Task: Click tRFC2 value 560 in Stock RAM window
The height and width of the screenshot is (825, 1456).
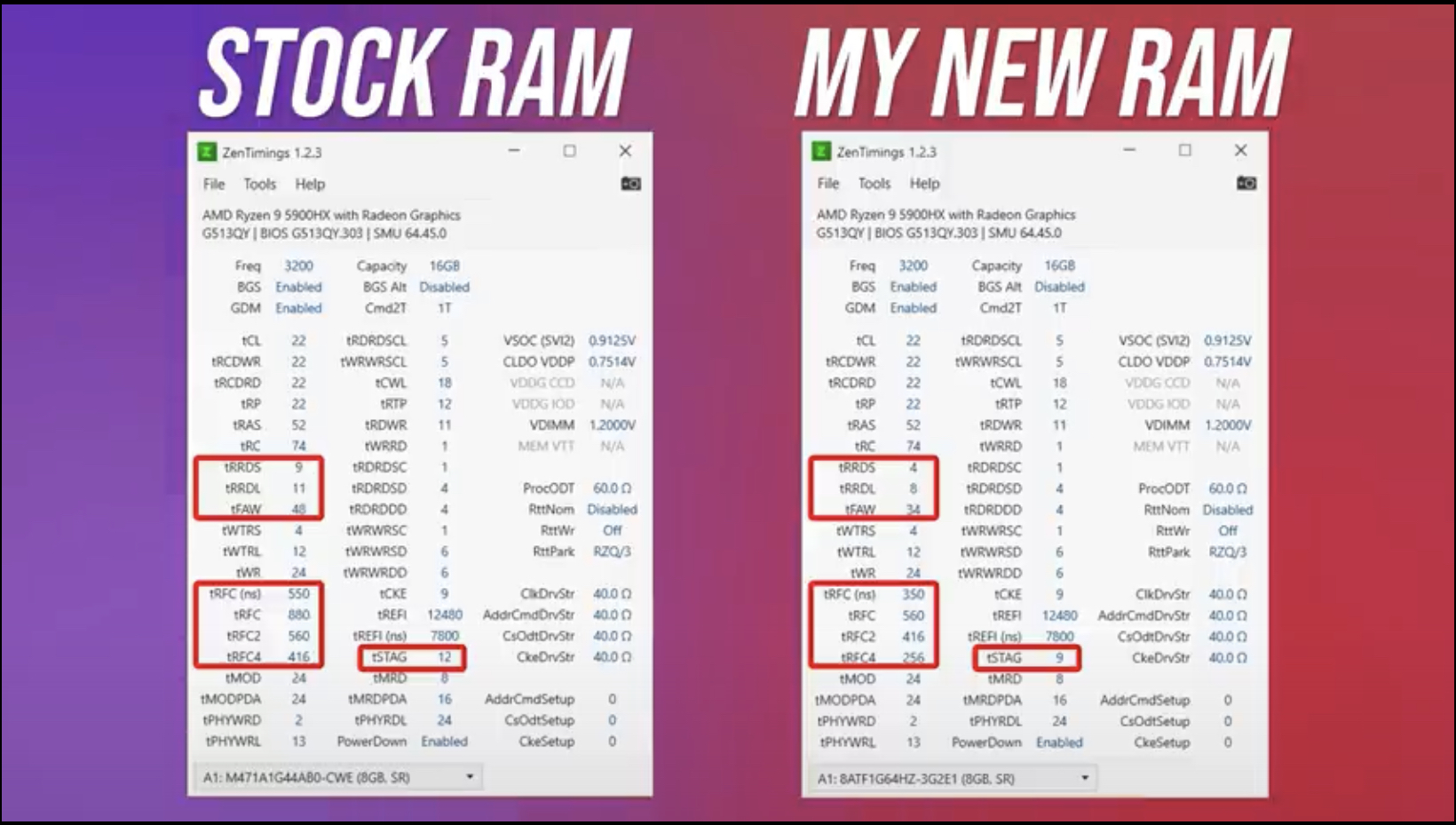Action: coord(298,636)
